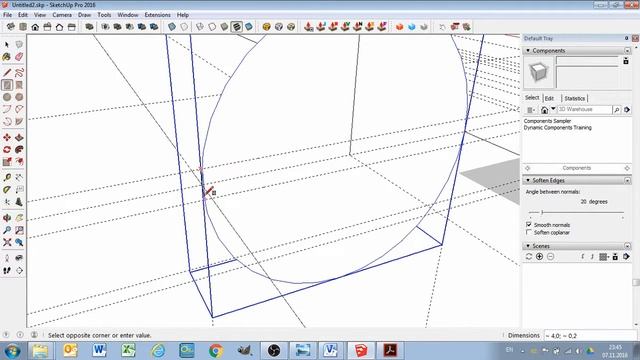This screenshot has width=640, height=360.
Task: Open Components Sampler collection
Action: pos(547,121)
